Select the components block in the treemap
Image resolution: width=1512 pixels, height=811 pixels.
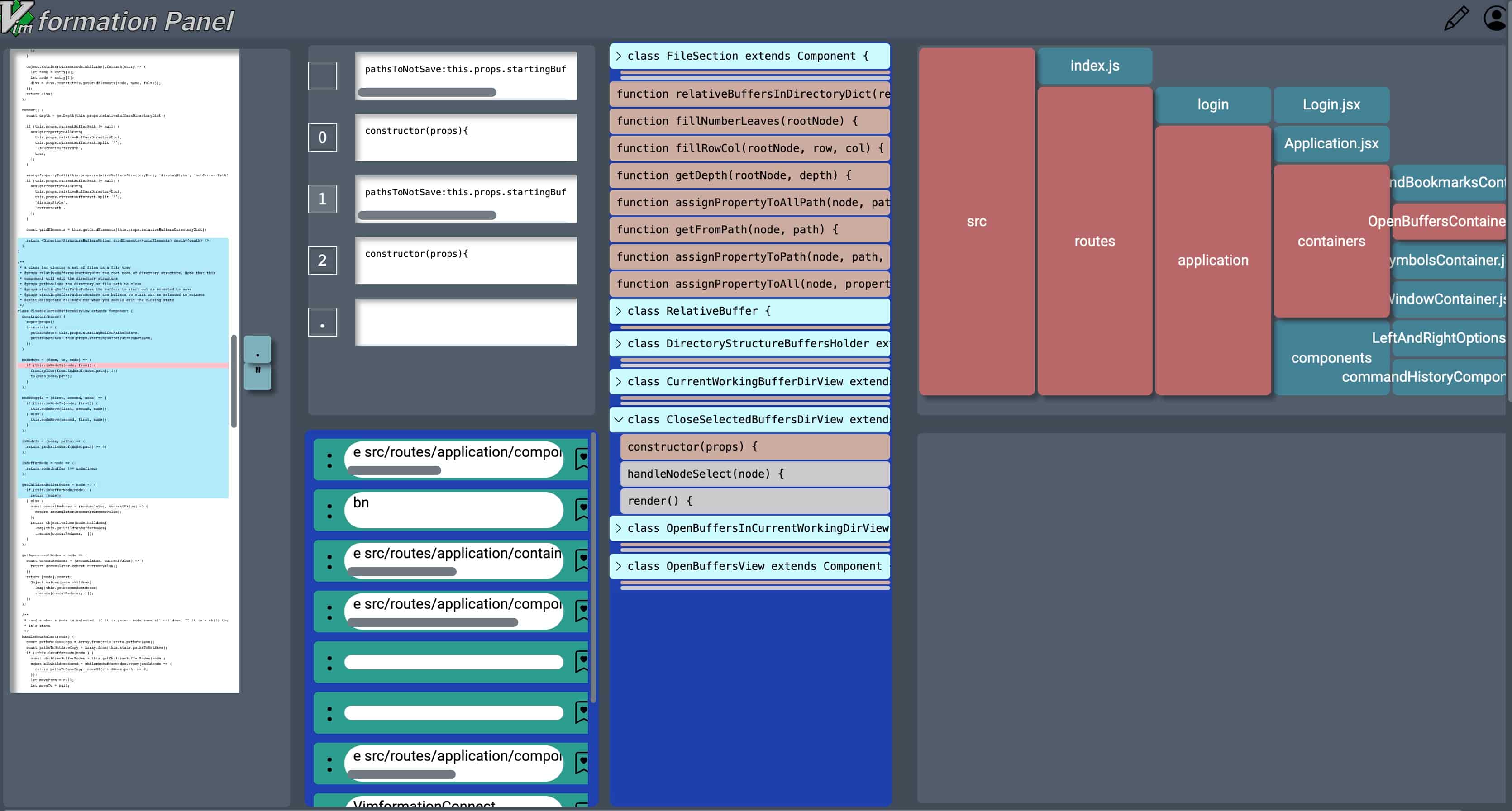[1331, 357]
